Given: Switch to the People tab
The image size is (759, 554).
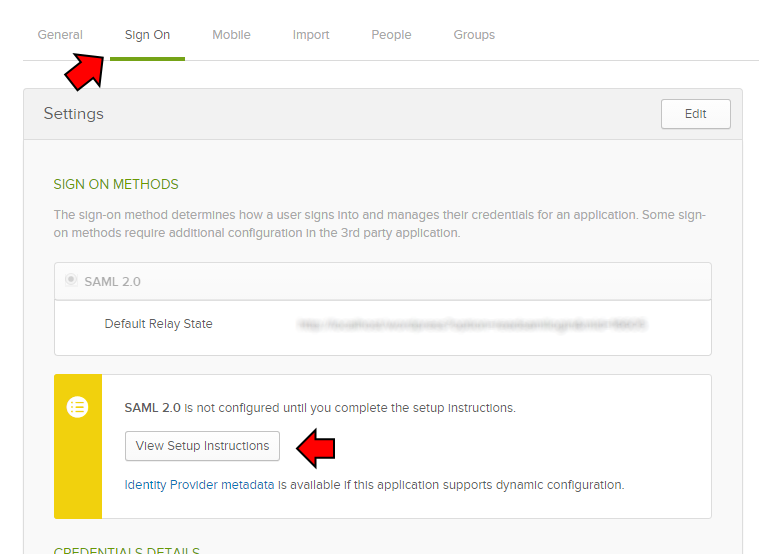Looking at the screenshot, I should click(x=391, y=35).
